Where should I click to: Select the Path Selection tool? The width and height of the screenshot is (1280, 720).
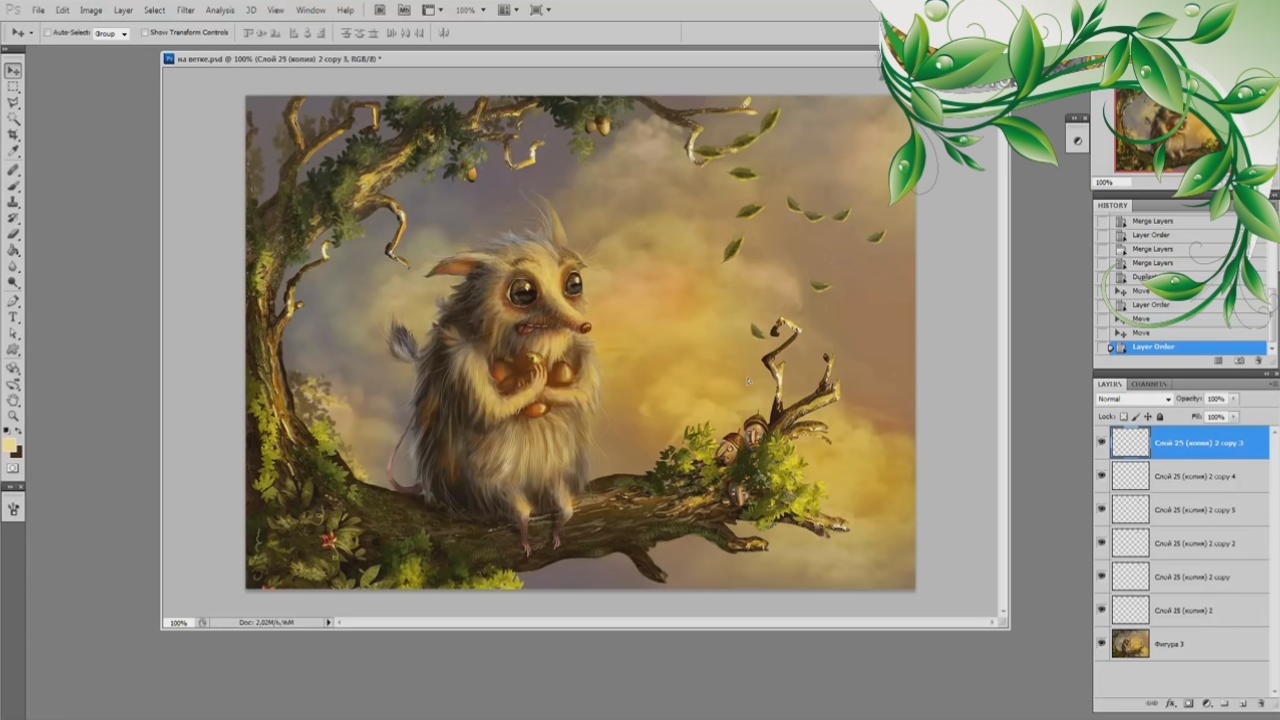coord(13,333)
